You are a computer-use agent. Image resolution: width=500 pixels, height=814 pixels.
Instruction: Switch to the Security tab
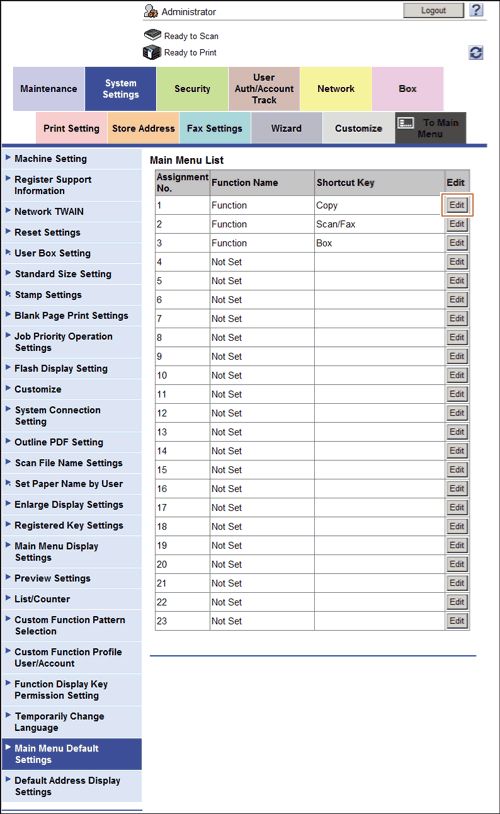192,89
